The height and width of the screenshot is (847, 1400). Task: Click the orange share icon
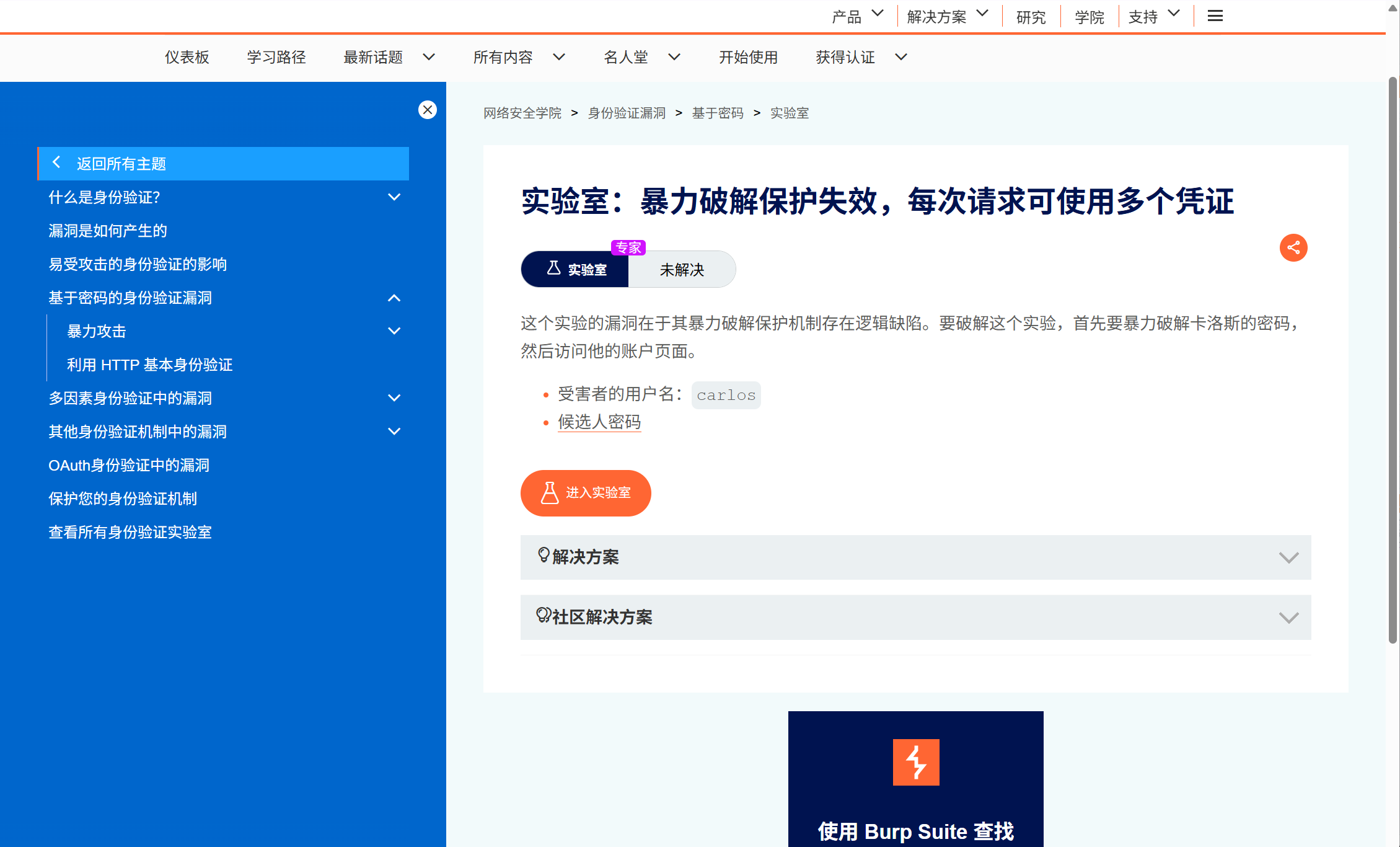1293,248
